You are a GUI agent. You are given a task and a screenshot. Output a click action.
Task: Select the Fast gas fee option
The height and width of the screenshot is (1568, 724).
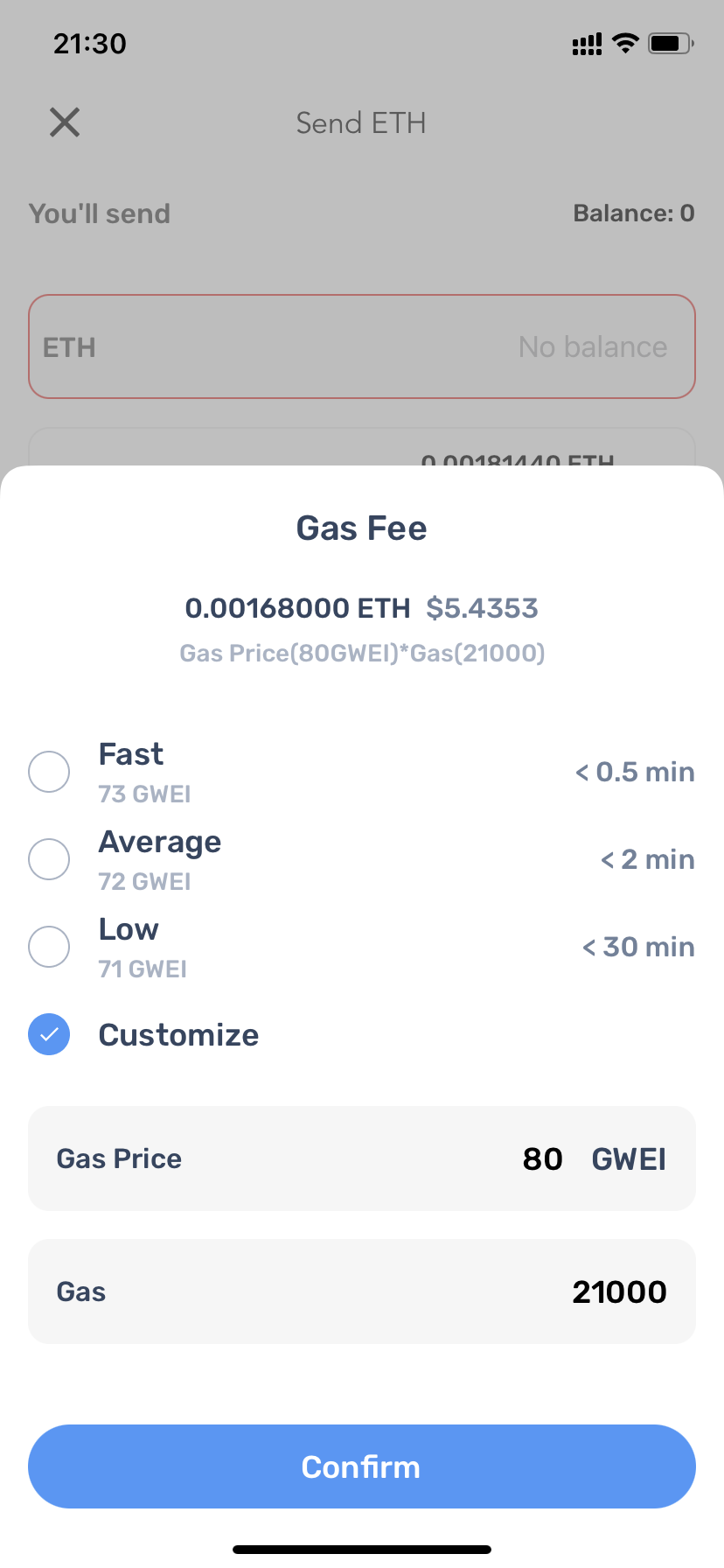pos(49,772)
